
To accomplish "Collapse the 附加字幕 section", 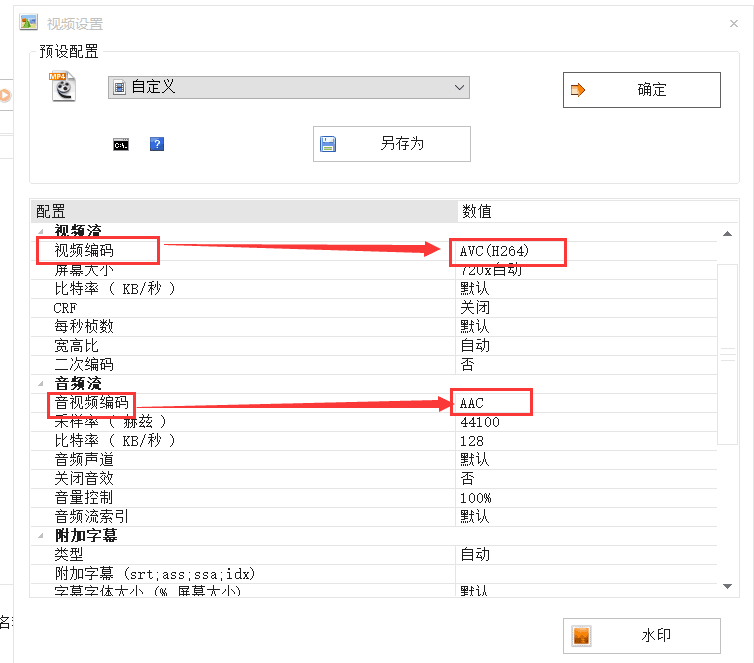I will (42, 536).
